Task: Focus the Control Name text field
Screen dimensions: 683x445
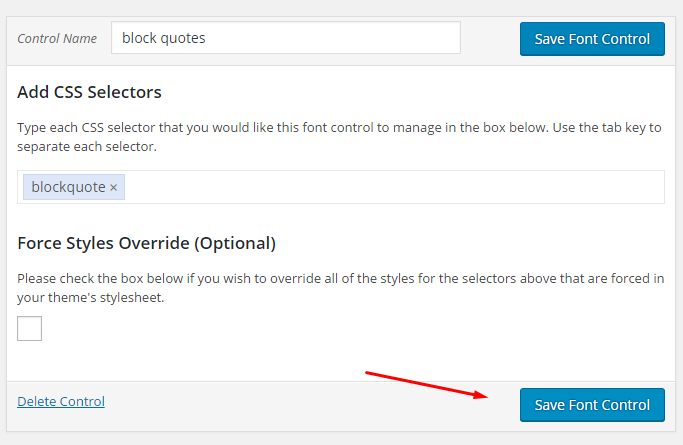Action: click(x=286, y=38)
